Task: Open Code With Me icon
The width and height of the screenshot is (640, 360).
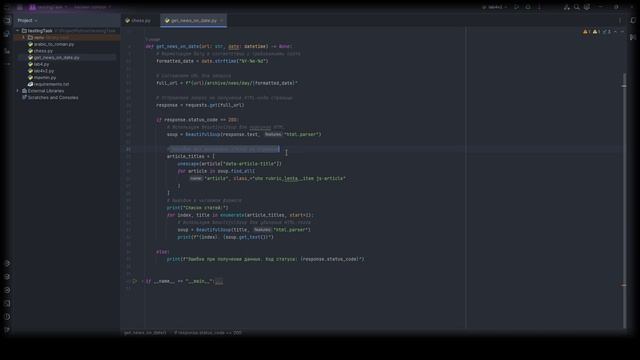Action: [567, 7]
